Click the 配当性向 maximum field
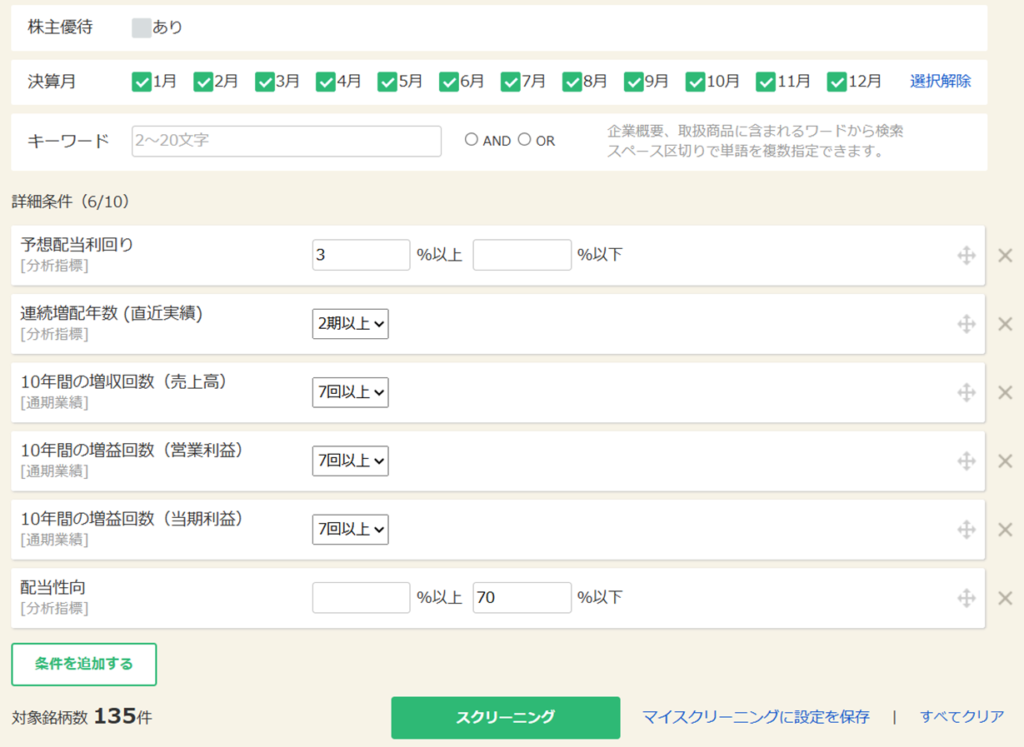 point(522,597)
